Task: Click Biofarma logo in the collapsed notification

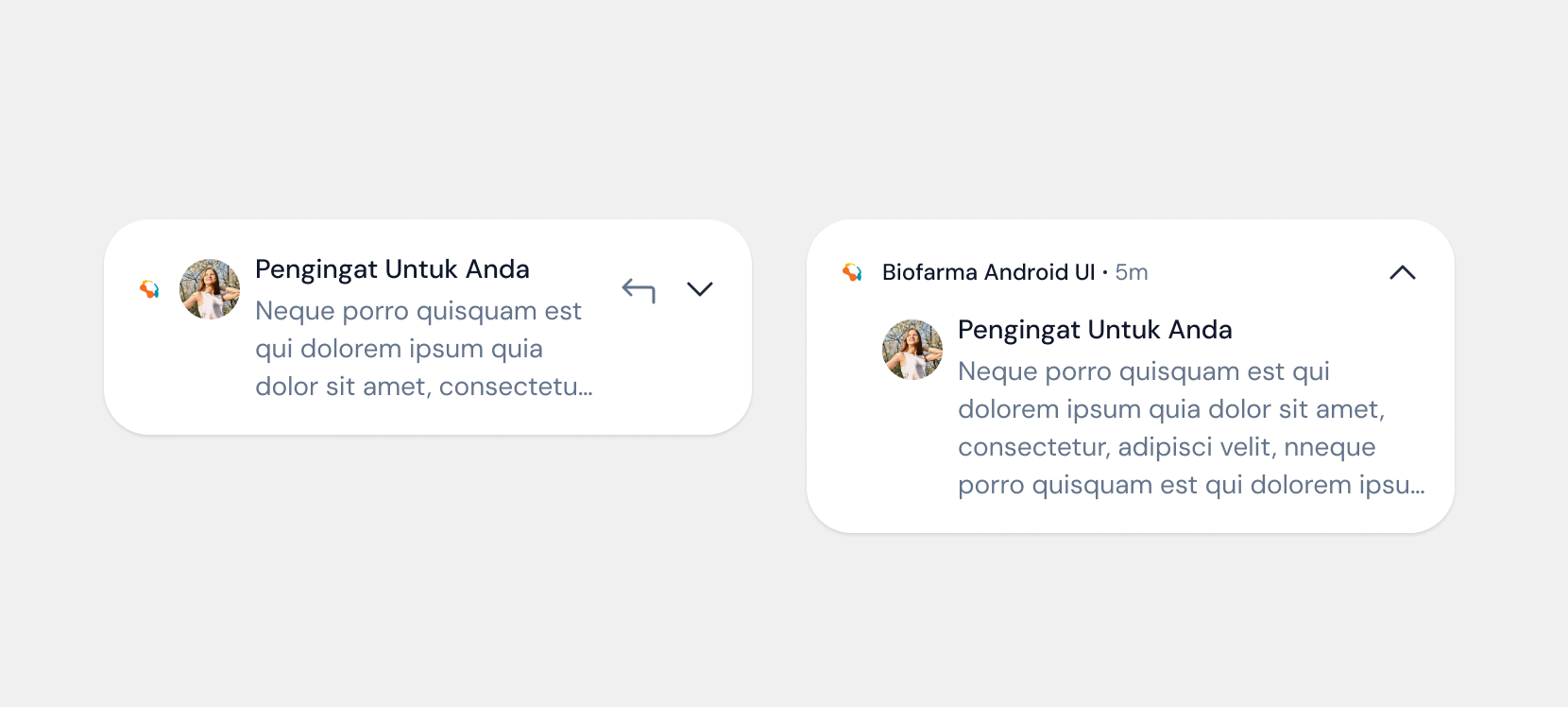Action: pos(149,289)
